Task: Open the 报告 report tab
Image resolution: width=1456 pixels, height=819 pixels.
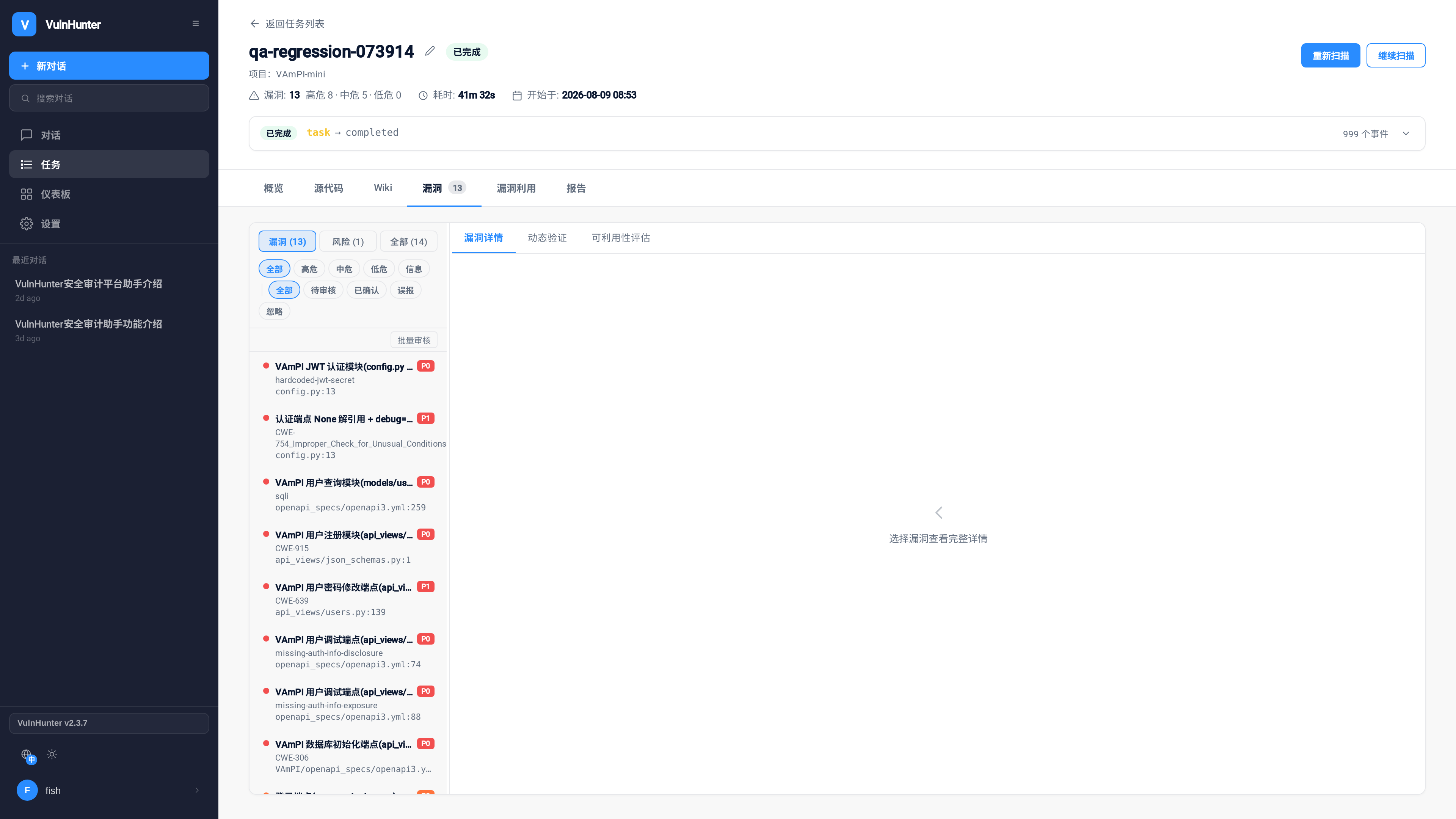Action: (x=576, y=188)
